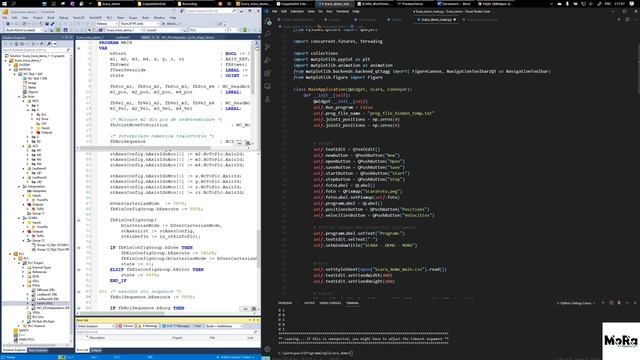Open Scara_demo folder taskbar button

(x=116, y=4)
